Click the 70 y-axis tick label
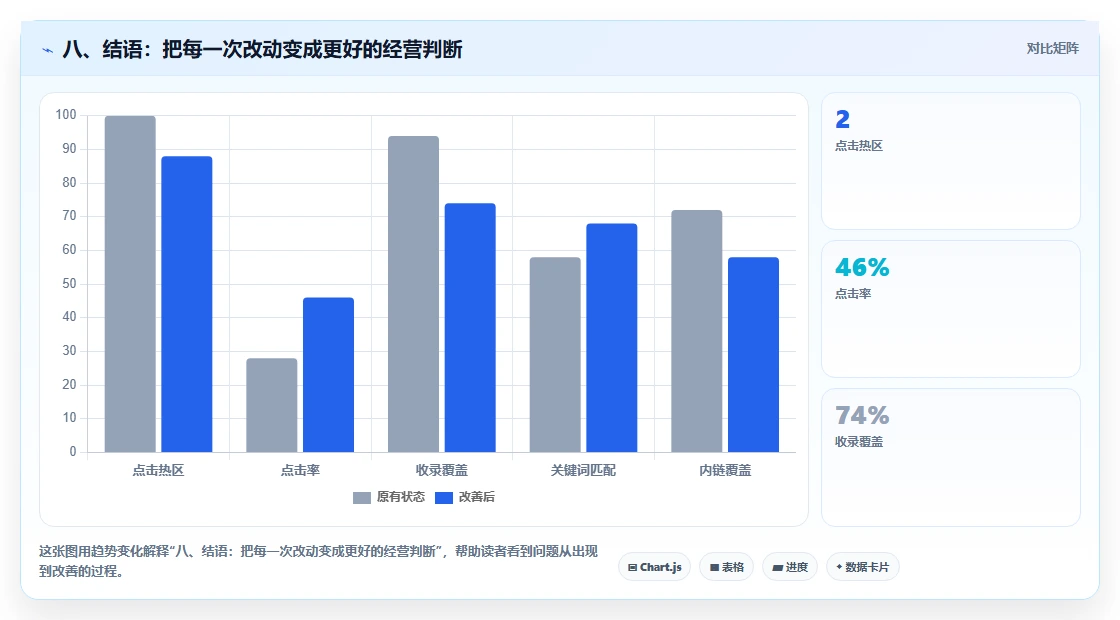Viewport: 1120px width, 620px height. click(x=69, y=216)
